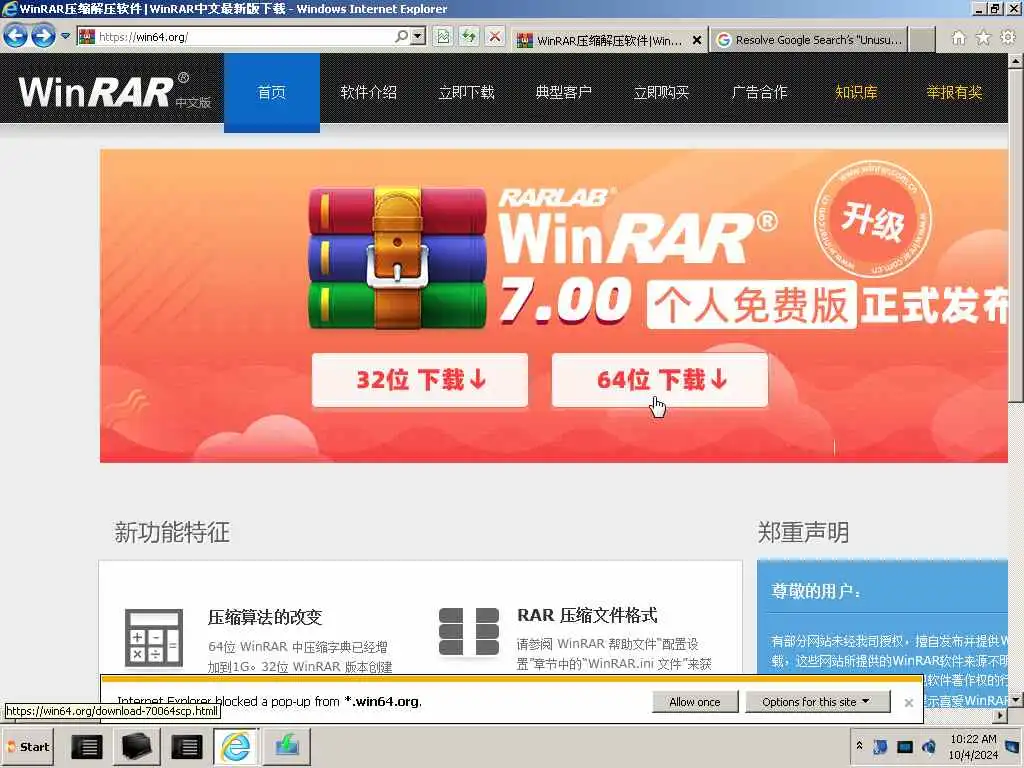Image resolution: width=1024 pixels, height=768 pixels.
Task: Open the 知识库 navigation link
Action: (x=856, y=93)
